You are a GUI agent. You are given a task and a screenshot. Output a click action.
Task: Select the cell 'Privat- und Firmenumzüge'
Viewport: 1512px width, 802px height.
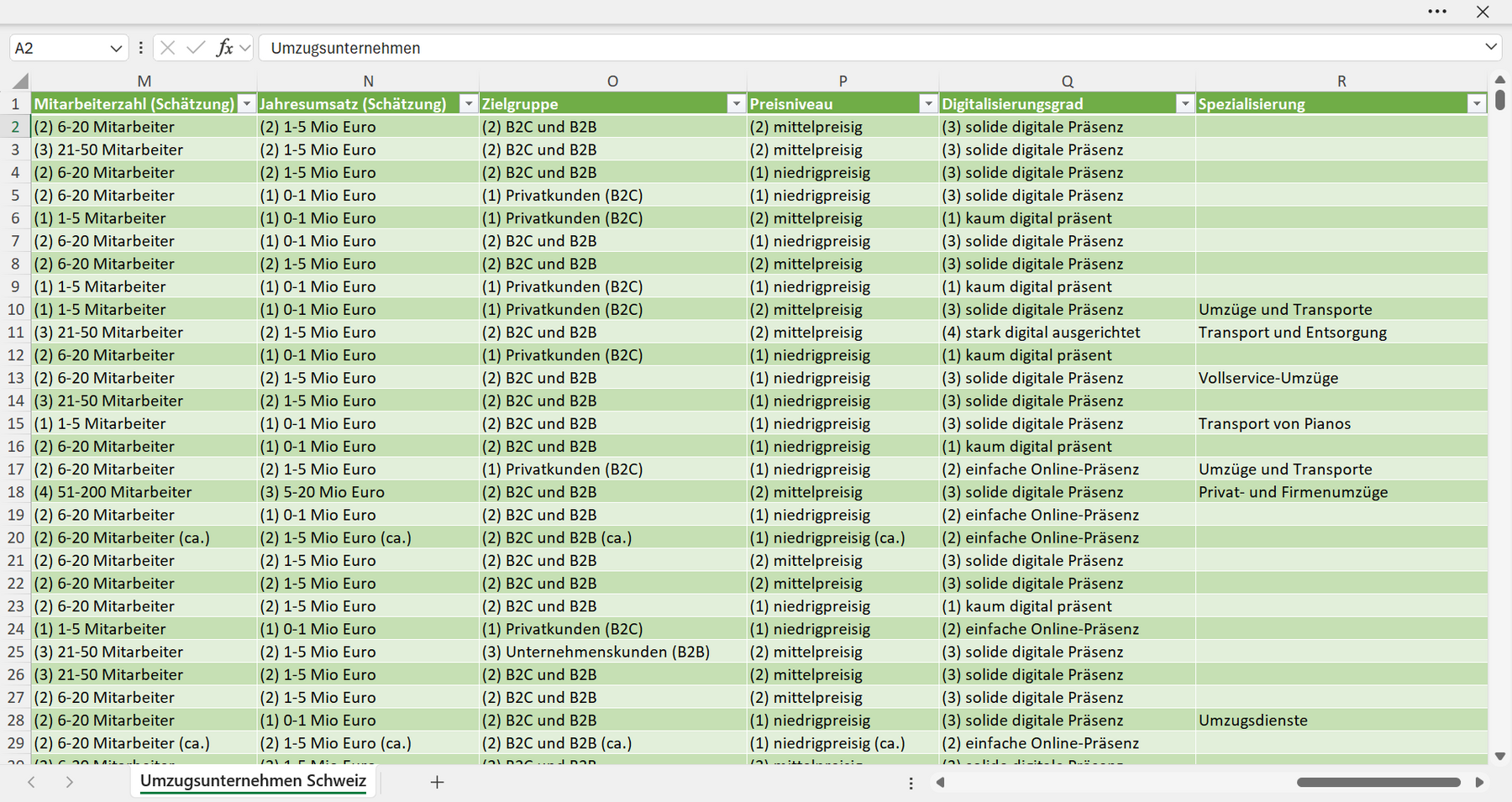click(x=1341, y=492)
